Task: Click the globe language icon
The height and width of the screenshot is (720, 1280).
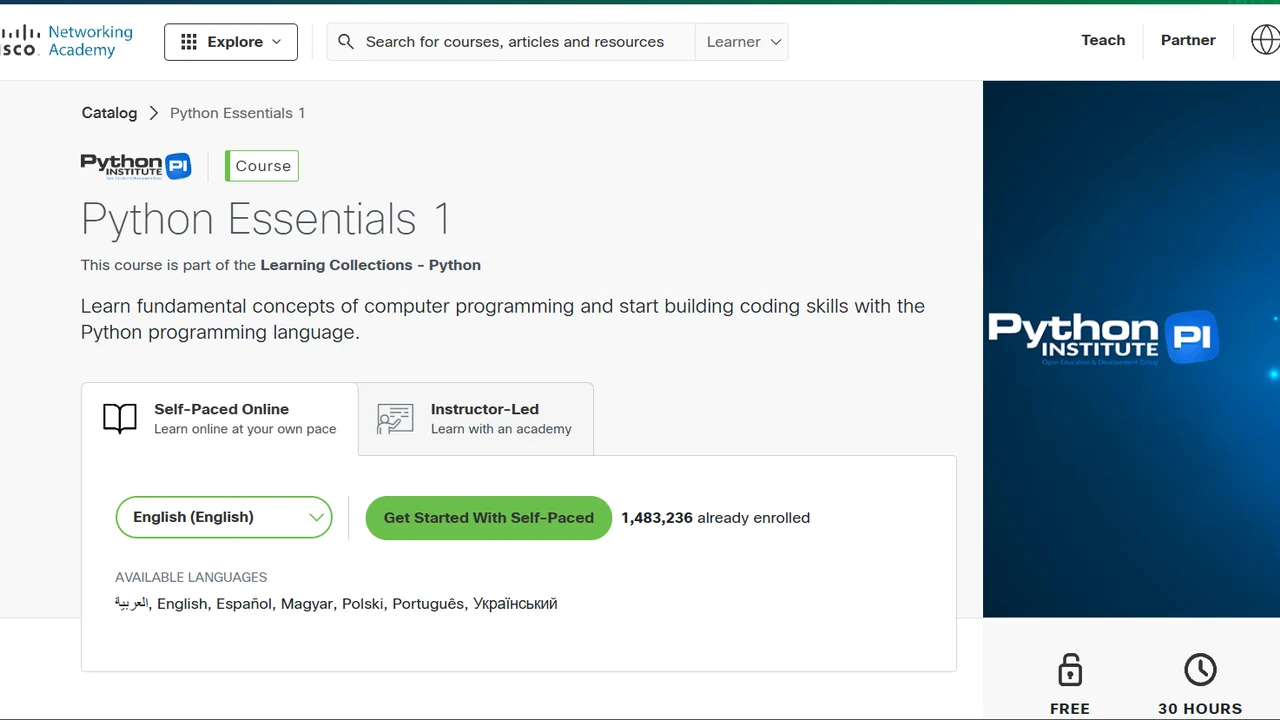Action: point(1264,41)
